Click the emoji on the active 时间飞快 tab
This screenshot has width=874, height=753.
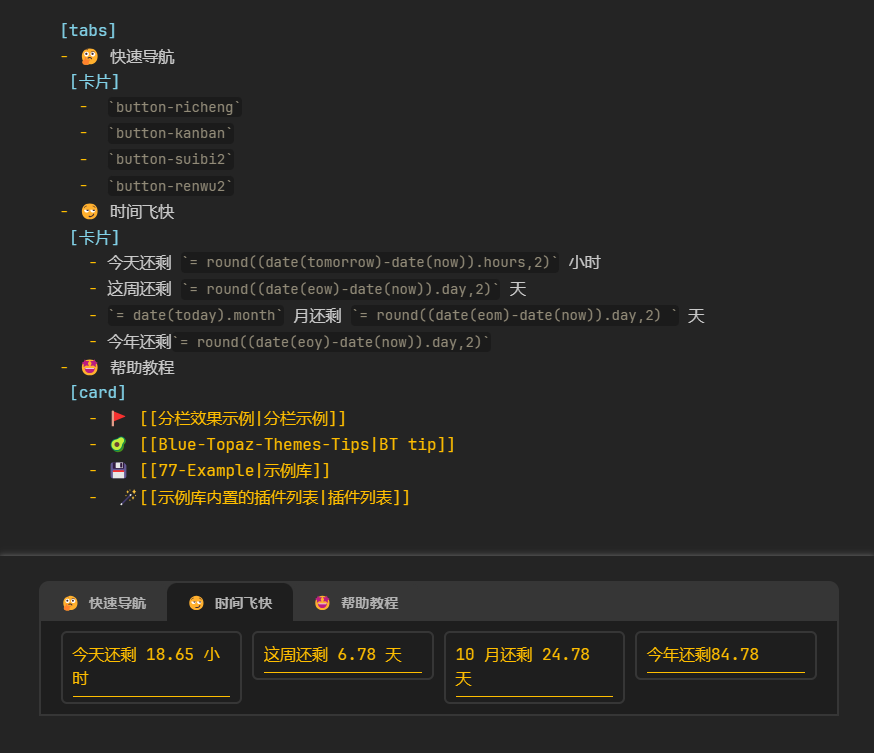point(196,603)
